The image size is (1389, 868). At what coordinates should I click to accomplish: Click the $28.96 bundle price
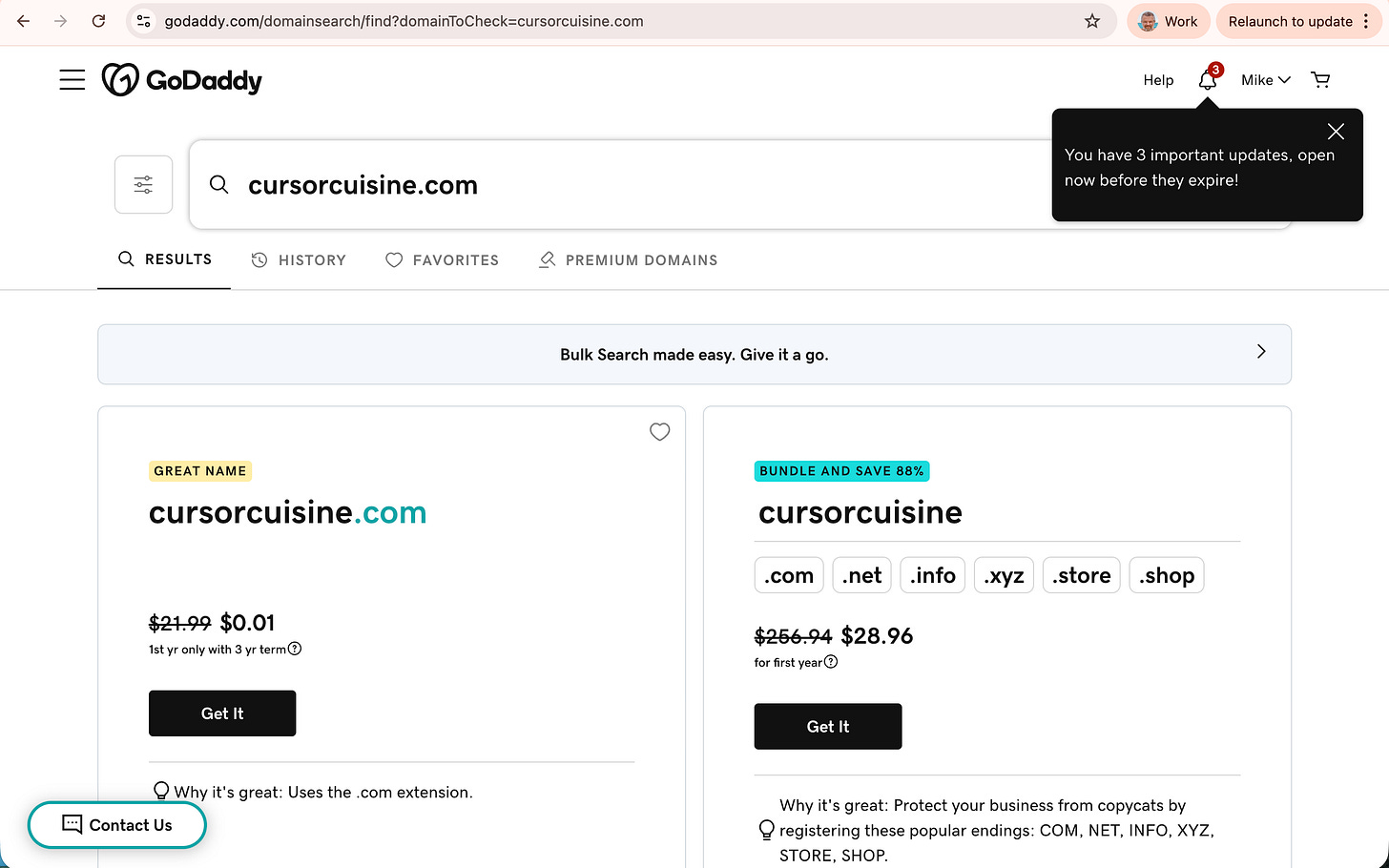click(877, 636)
